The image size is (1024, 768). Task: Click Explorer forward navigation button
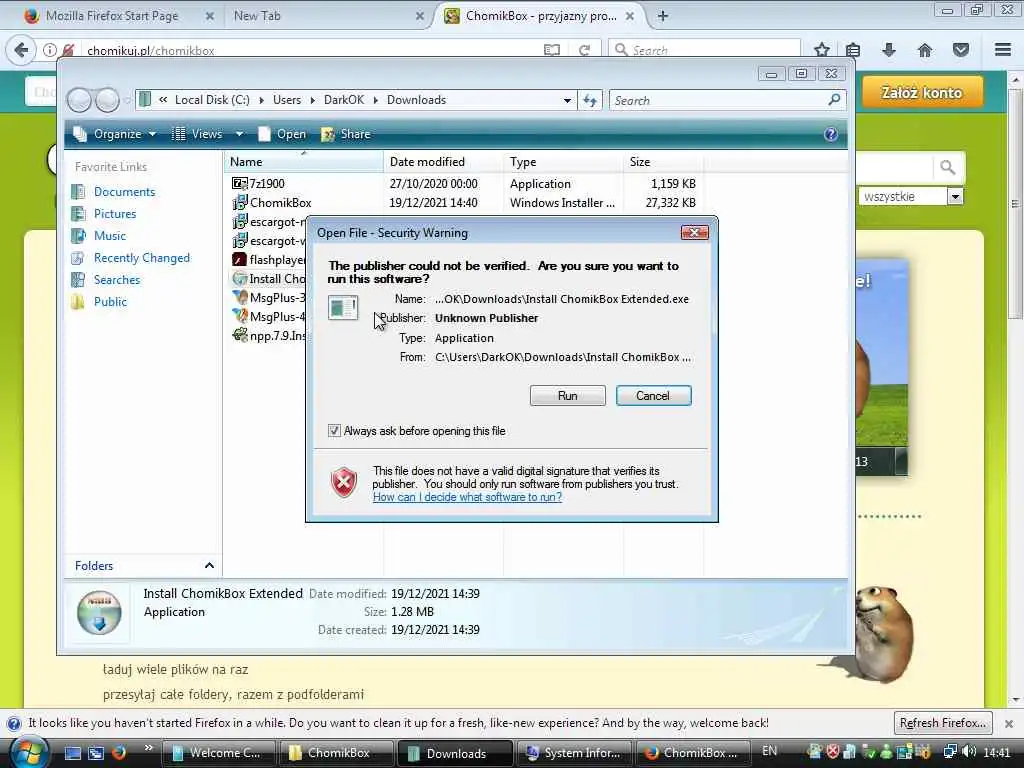pyautogui.click(x=107, y=101)
